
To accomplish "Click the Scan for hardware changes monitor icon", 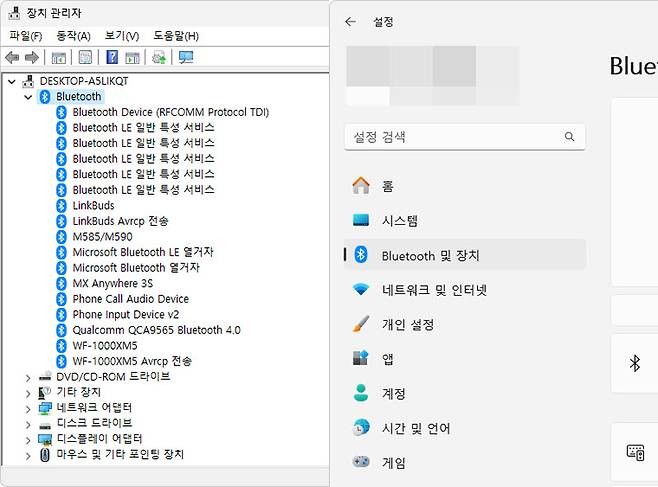I will point(186,57).
